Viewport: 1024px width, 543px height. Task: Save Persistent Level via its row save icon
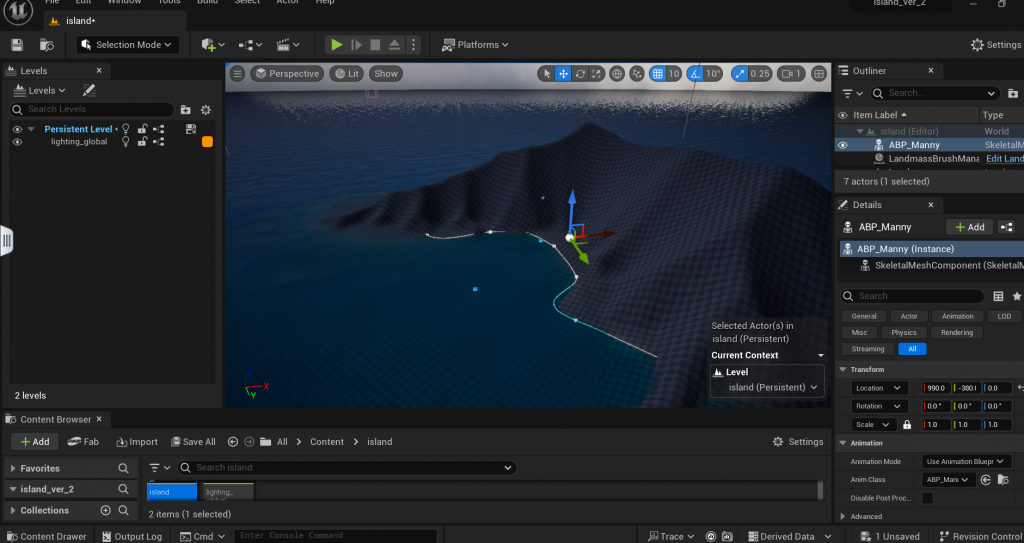coord(191,129)
